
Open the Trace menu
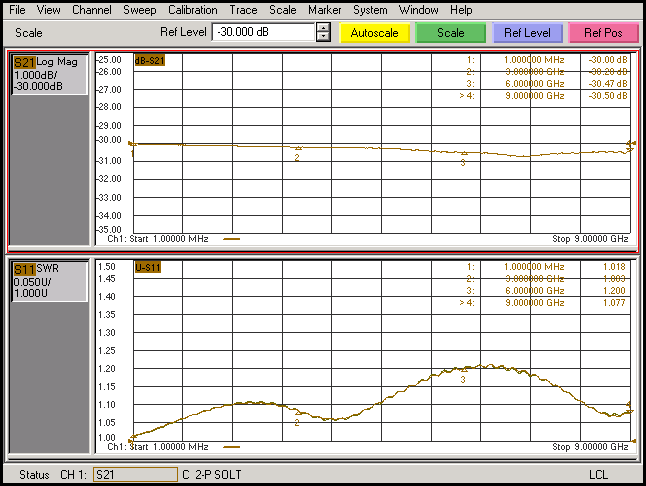(x=243, y=10)
